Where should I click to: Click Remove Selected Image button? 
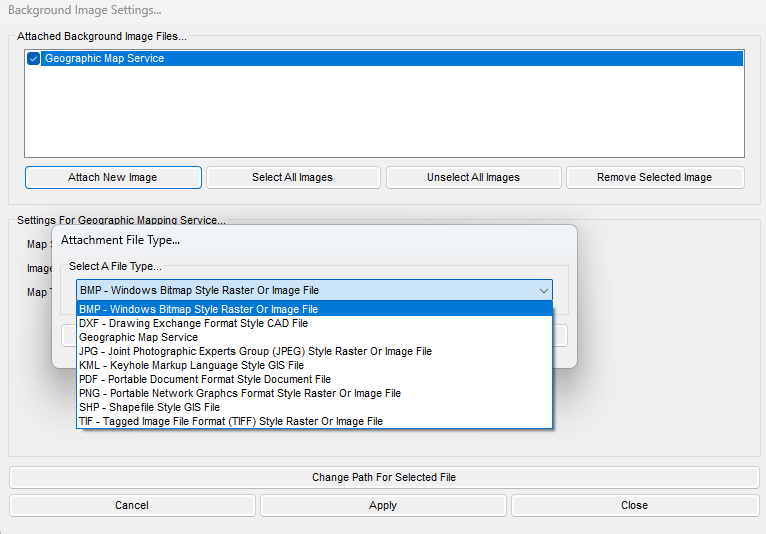tap(655, 177)
